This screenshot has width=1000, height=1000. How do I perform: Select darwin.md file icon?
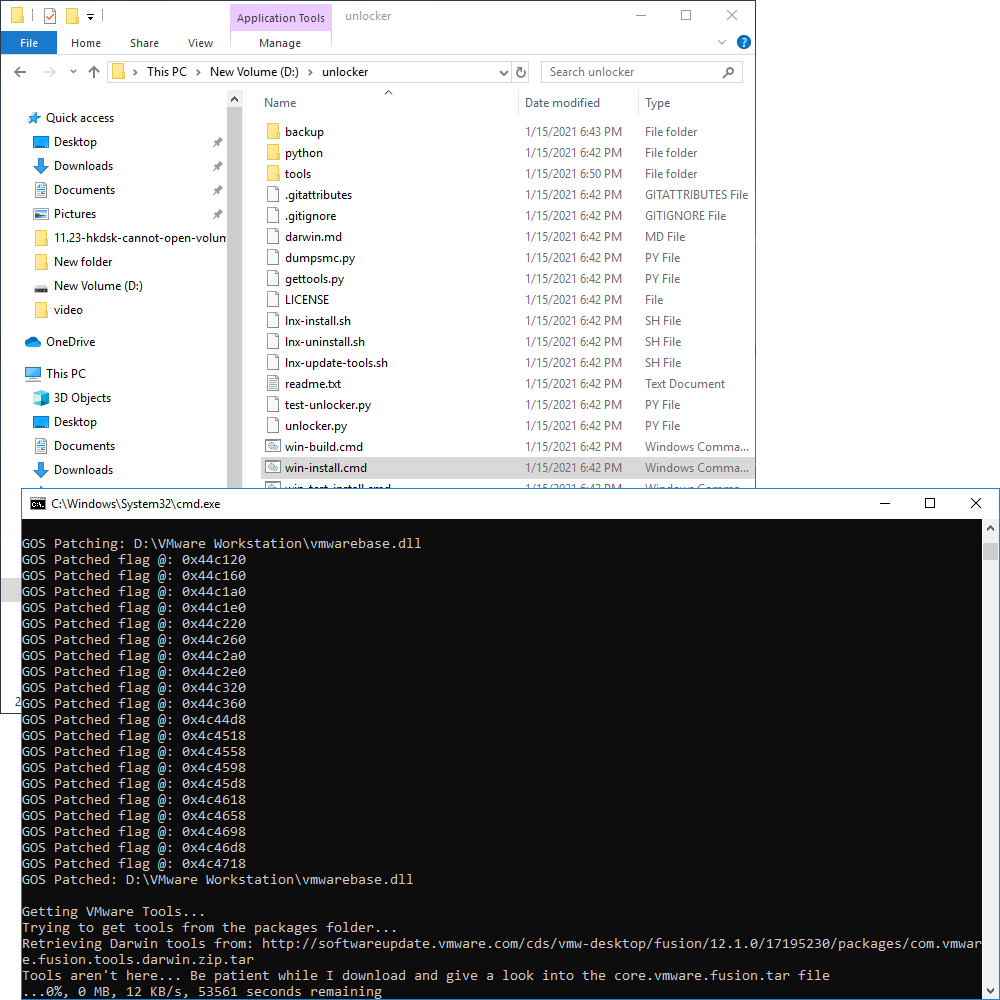273,237
